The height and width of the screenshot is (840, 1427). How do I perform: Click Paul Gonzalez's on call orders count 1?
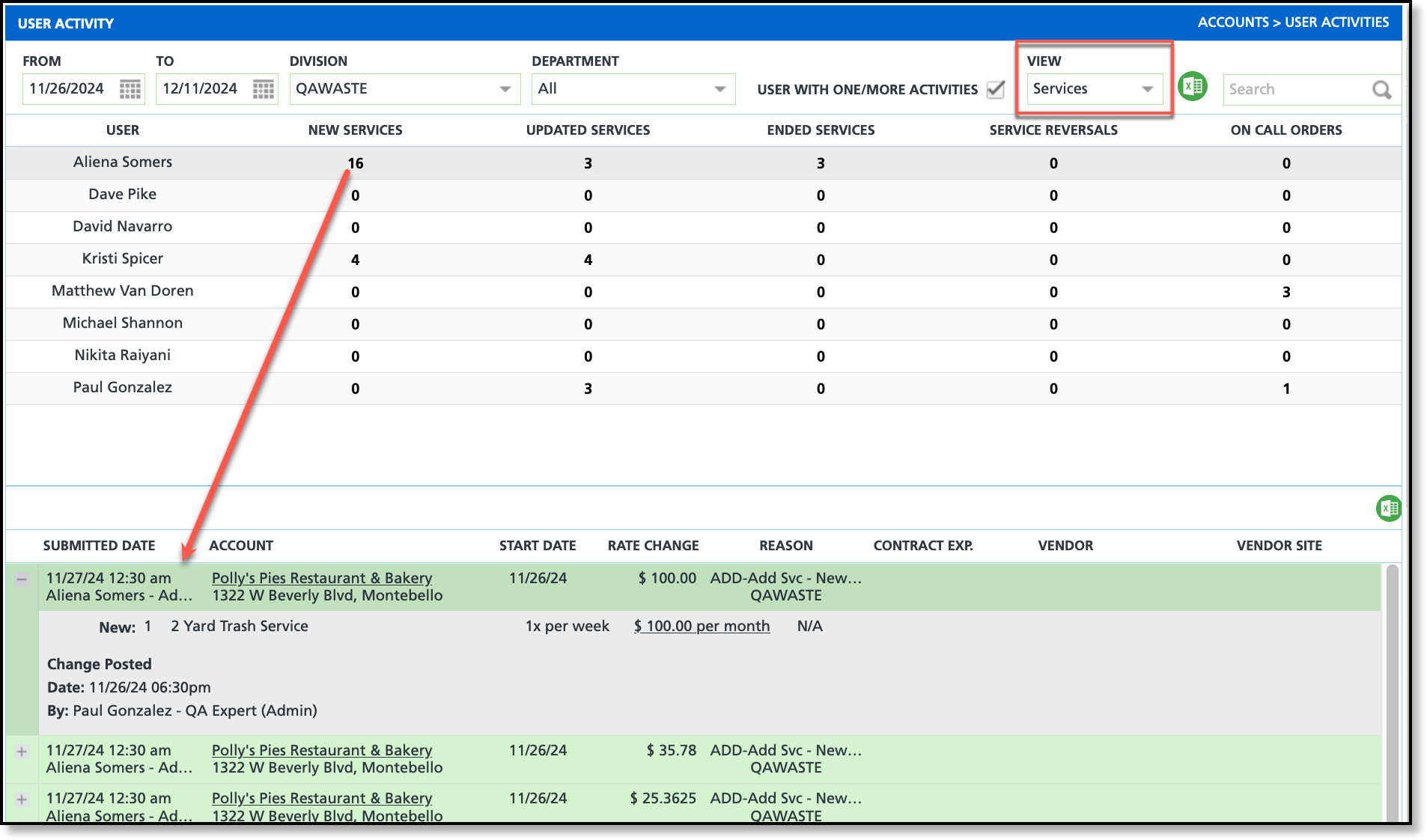pos(1286,389)
